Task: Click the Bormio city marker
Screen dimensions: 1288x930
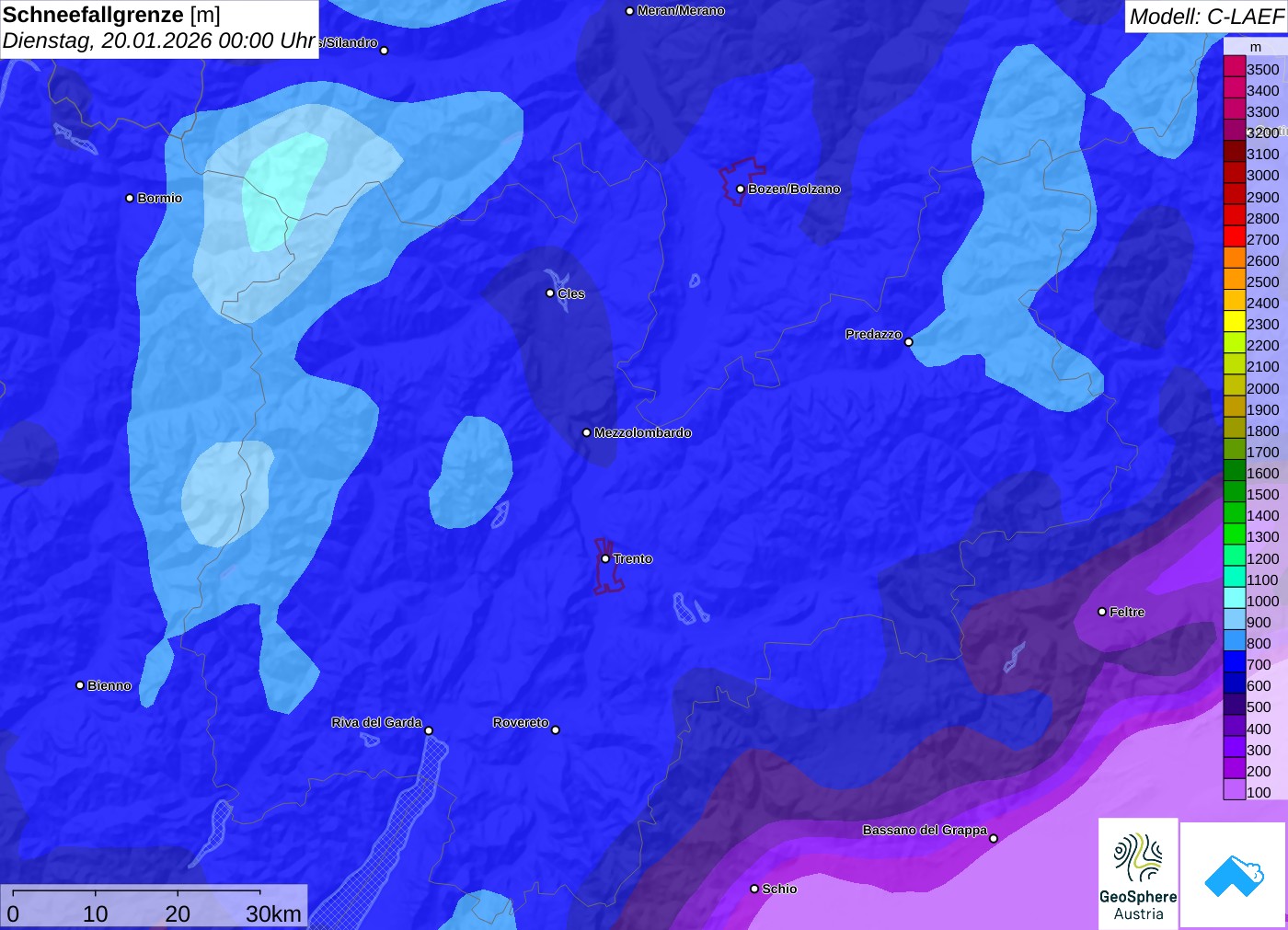Action: (130, 198)
